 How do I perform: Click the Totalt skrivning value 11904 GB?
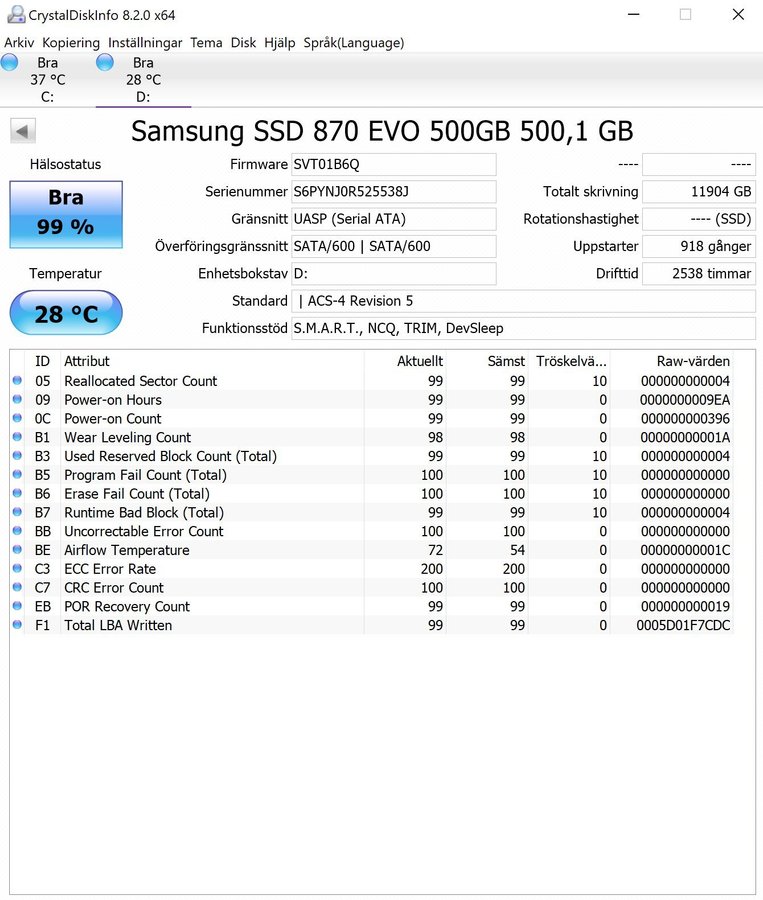coord(699,192)
